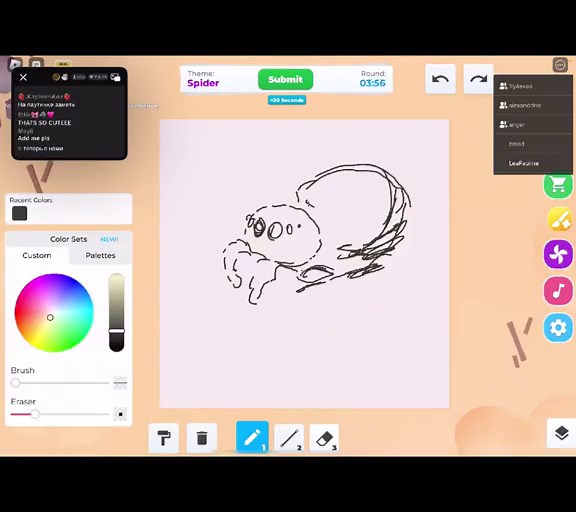The width and height of the screenshot is (576, 512).
Task: Select player alexandrina in the list
Action: click(533, 105)
